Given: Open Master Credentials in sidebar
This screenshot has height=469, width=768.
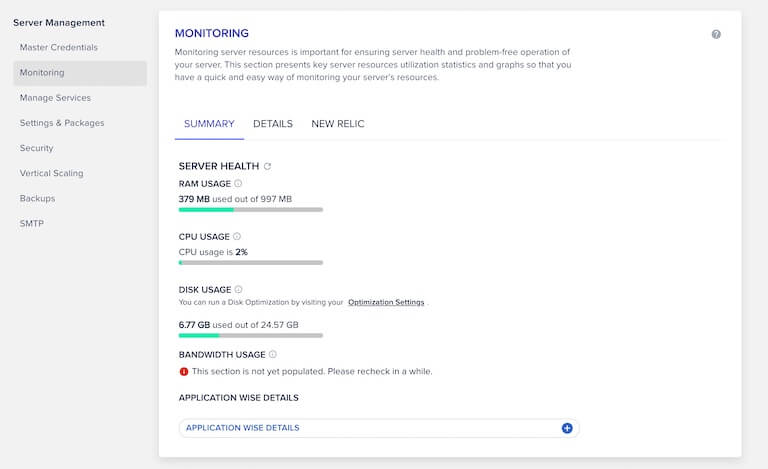Looking at the screenshot, I should click(59, 47).
